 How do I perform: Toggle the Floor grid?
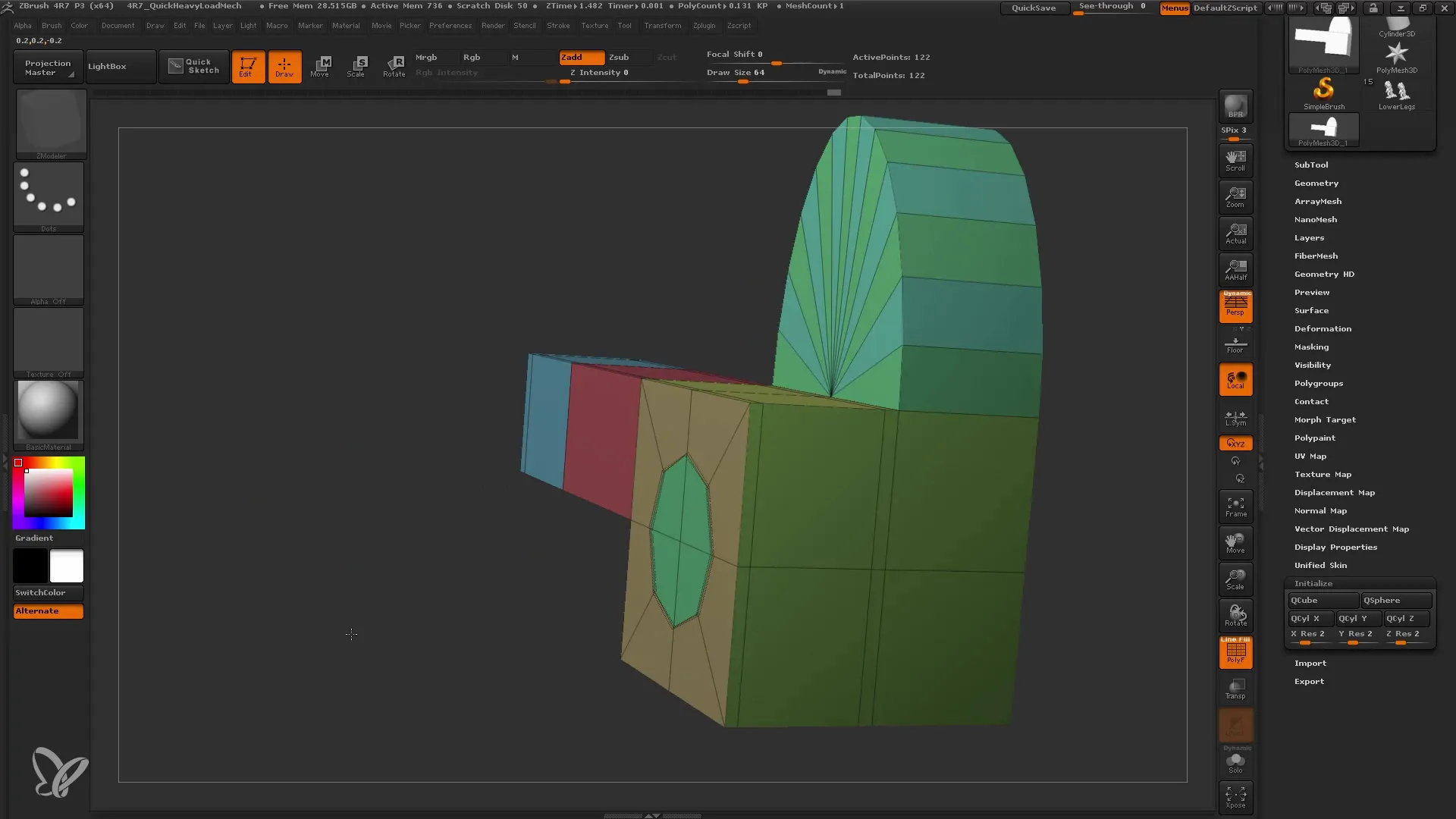(x=1235, y=343)
